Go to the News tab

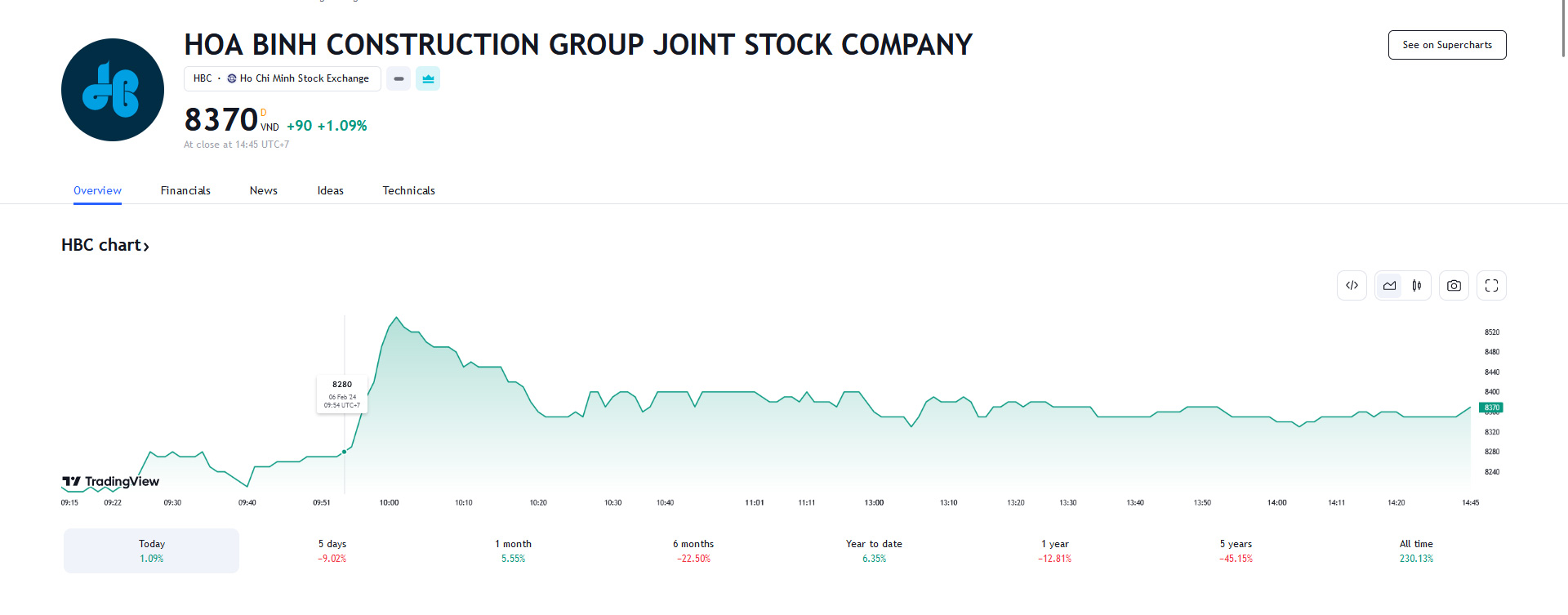click(263, 190)
